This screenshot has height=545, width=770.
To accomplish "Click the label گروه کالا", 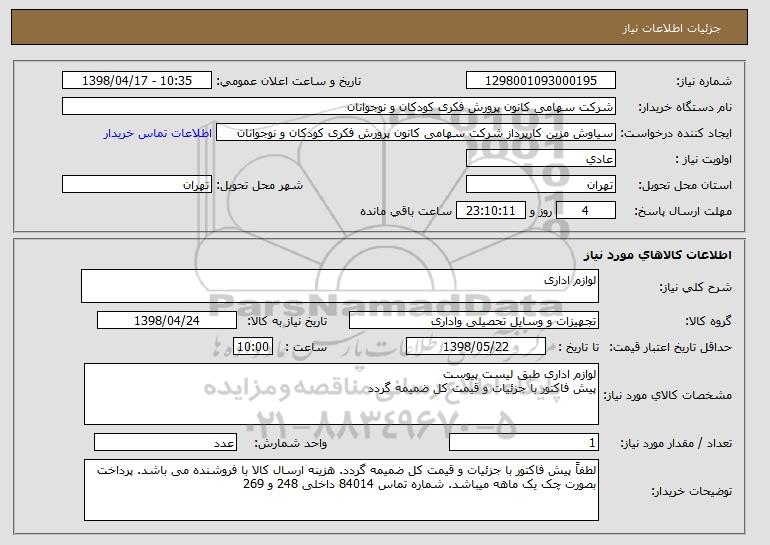I will coord(708,321).
